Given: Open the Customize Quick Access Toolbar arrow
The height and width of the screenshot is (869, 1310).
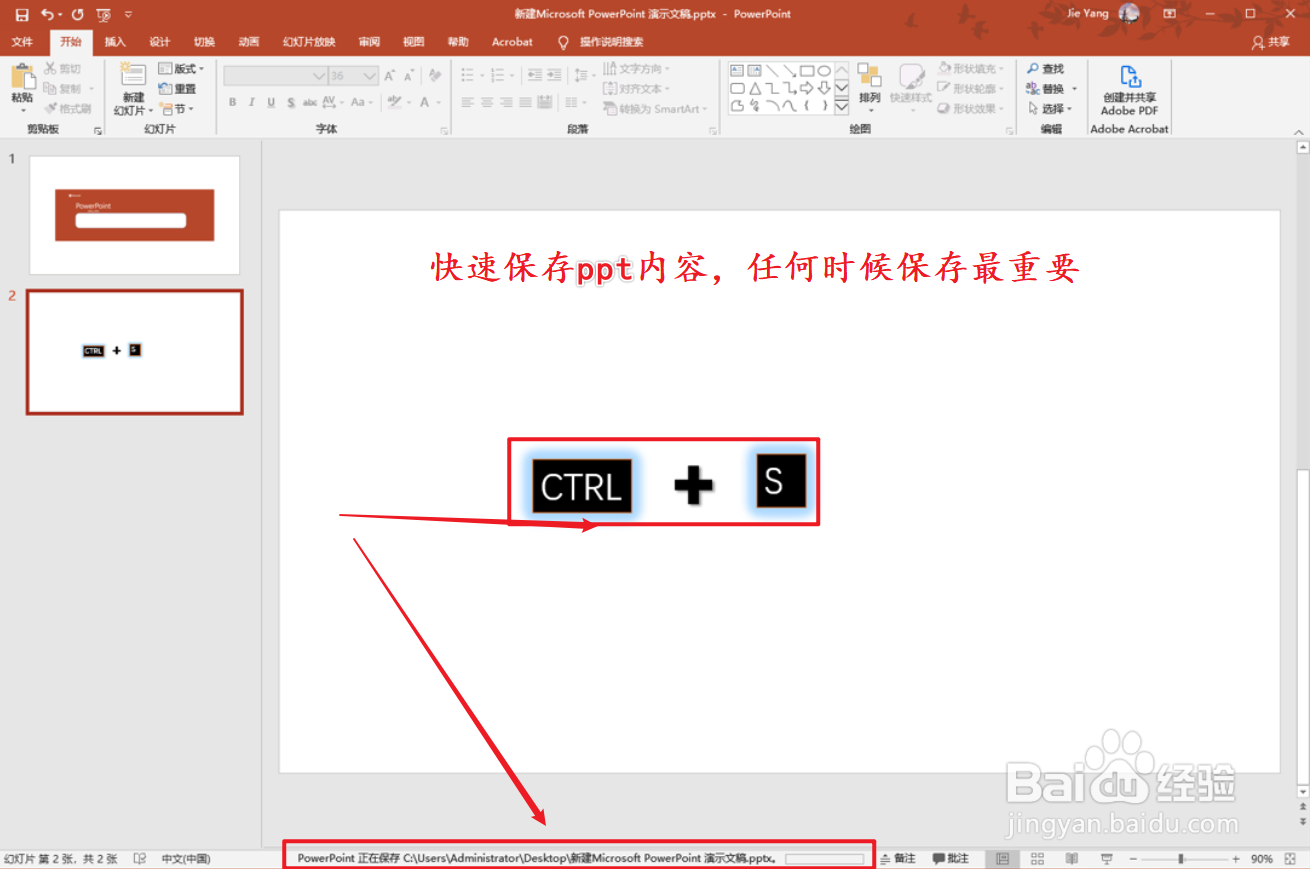Looking at the screenshot, I should pyautogui.click(x=128, y=14).
